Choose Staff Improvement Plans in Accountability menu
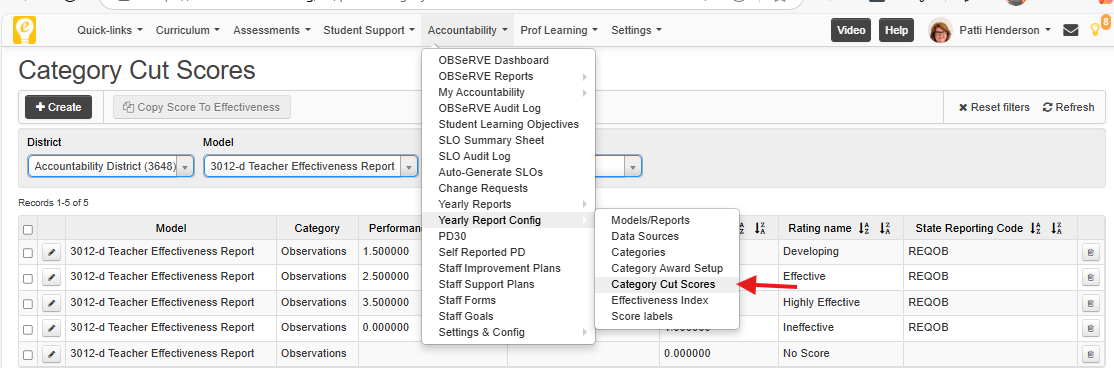The height and width of the screenshot is (368, 1114). (499, 268)
